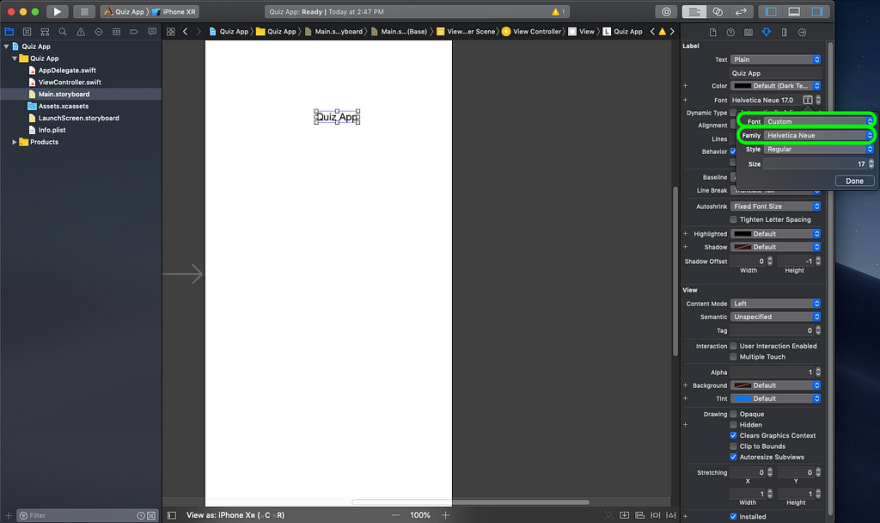Open the Identity inspector
Image resolution: width=880 pixels, height=523 pixels.
(749, 32)
